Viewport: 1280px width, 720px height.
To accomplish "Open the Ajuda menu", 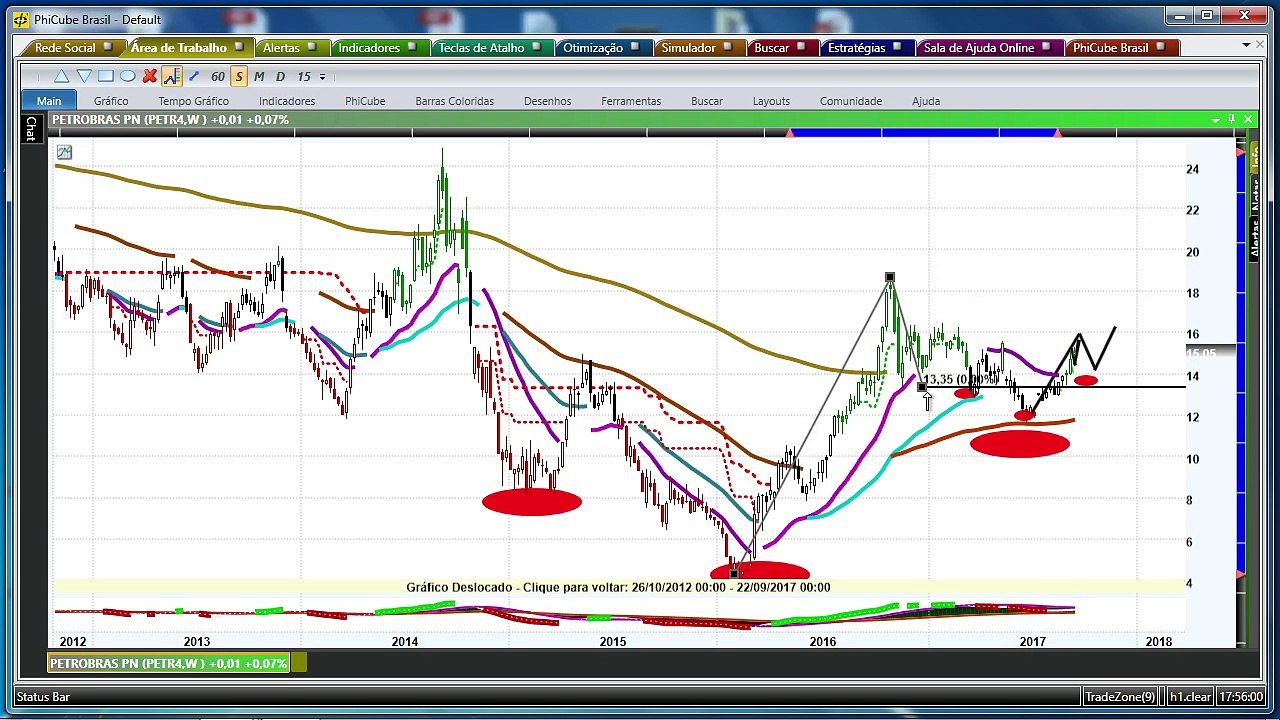I will click(x=926, y=101).
